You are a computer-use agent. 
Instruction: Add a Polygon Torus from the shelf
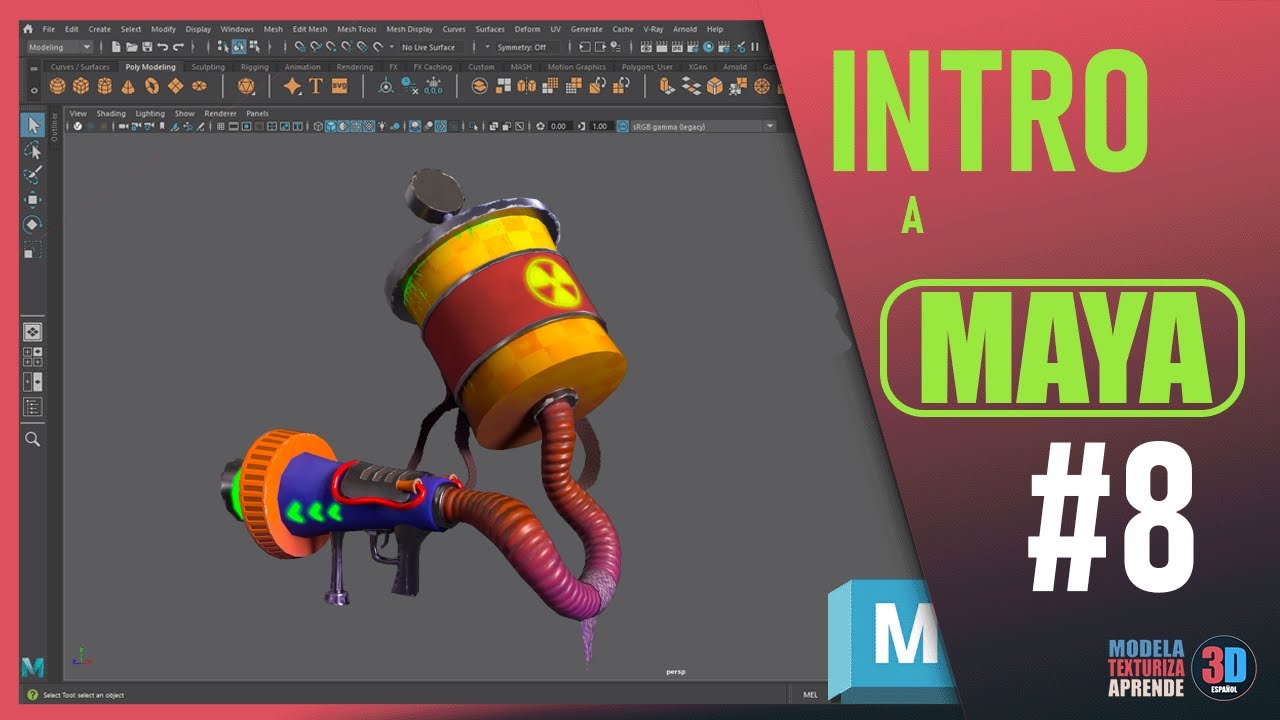pos(152,86)
